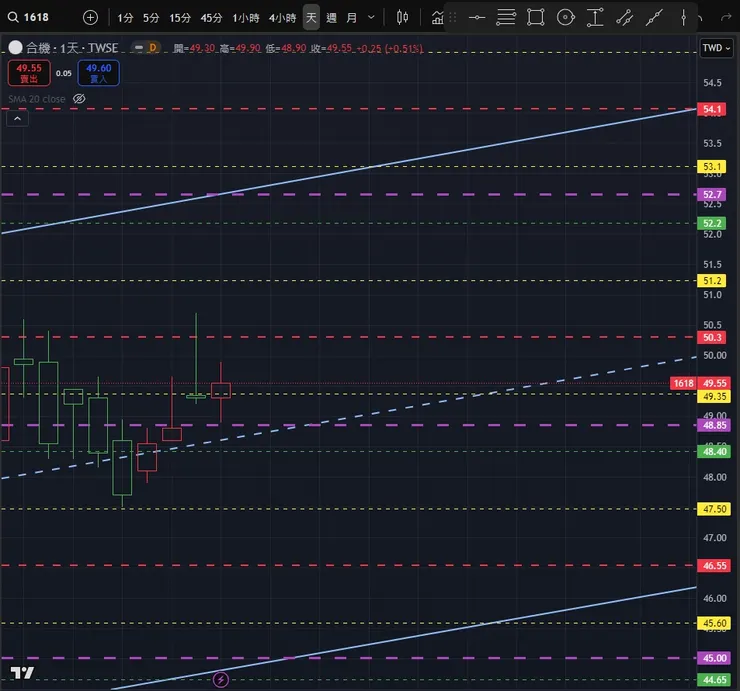The image size is (740, 691).
Task: Collapse the indicator legend with chevron
Action: tap(17, 119)
